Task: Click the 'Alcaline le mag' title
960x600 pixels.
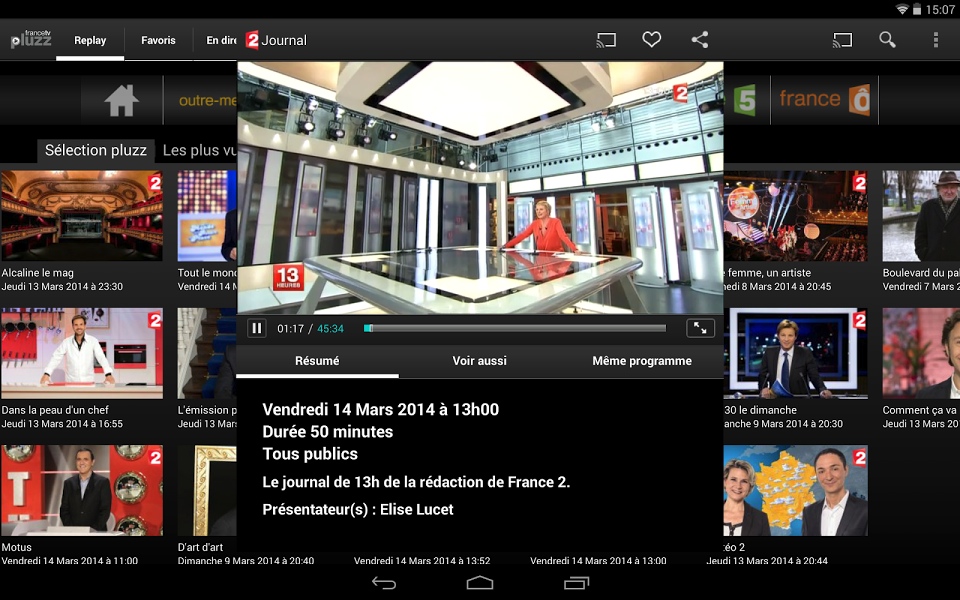Action: click(x=37, y=273)
